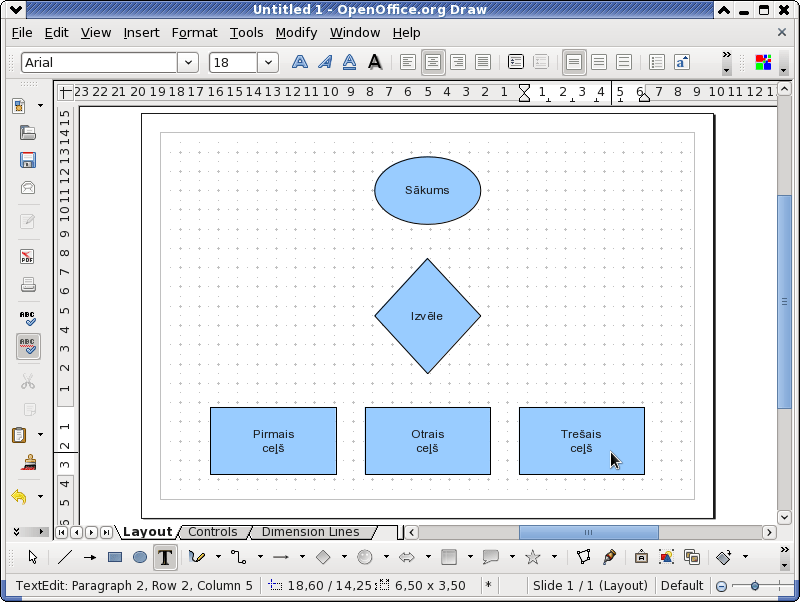Choose the Line drawing tool
Image resolution: width=800 pixels, height=602 pixels.
pyautogui.click(x=65, y=557)
